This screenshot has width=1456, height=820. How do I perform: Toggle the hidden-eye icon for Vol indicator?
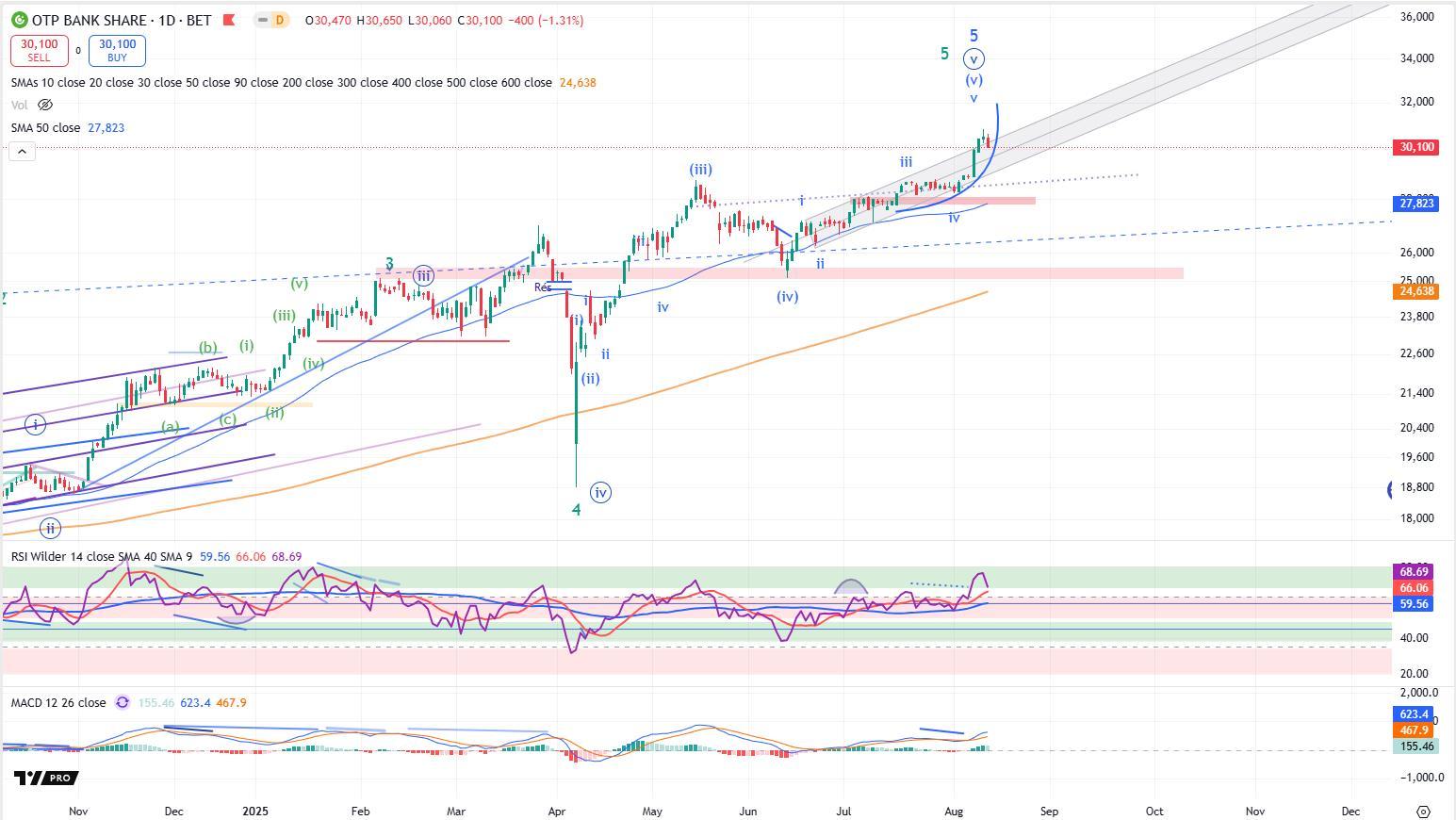coord(44,105)
